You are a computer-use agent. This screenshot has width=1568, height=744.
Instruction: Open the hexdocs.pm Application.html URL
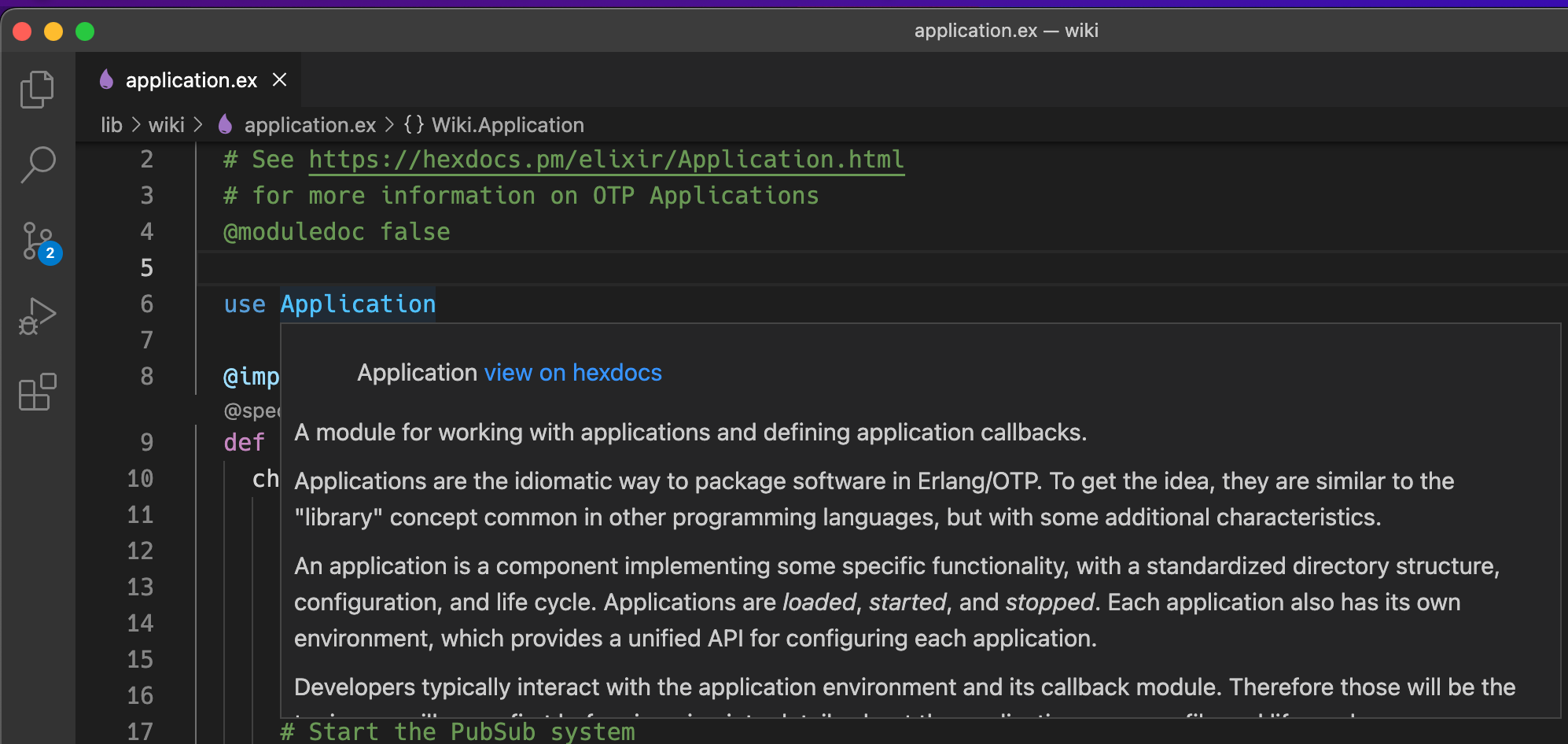pyautogui.click(x=605, y=159)
